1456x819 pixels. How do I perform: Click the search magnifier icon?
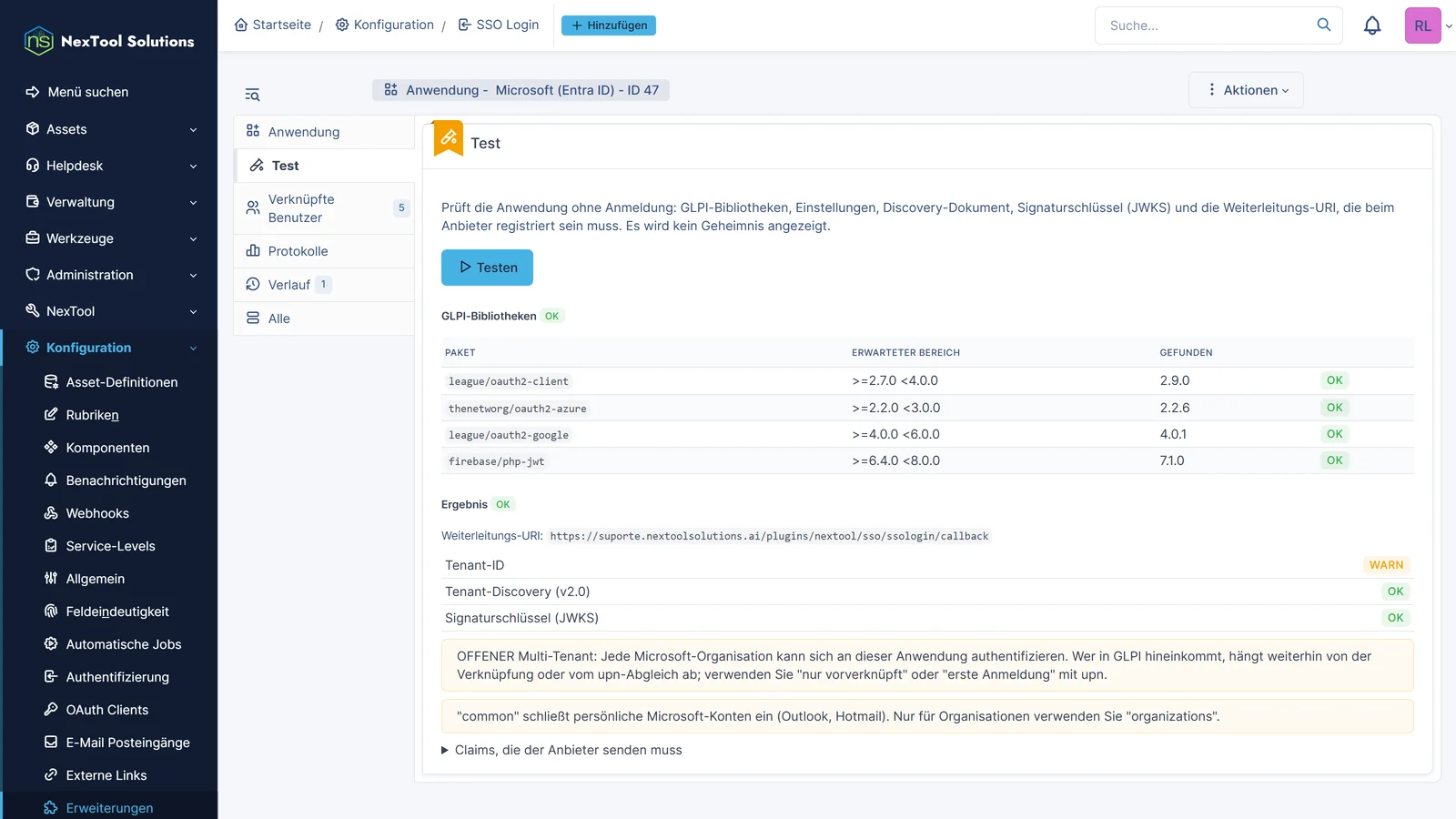pos(1324,25)
